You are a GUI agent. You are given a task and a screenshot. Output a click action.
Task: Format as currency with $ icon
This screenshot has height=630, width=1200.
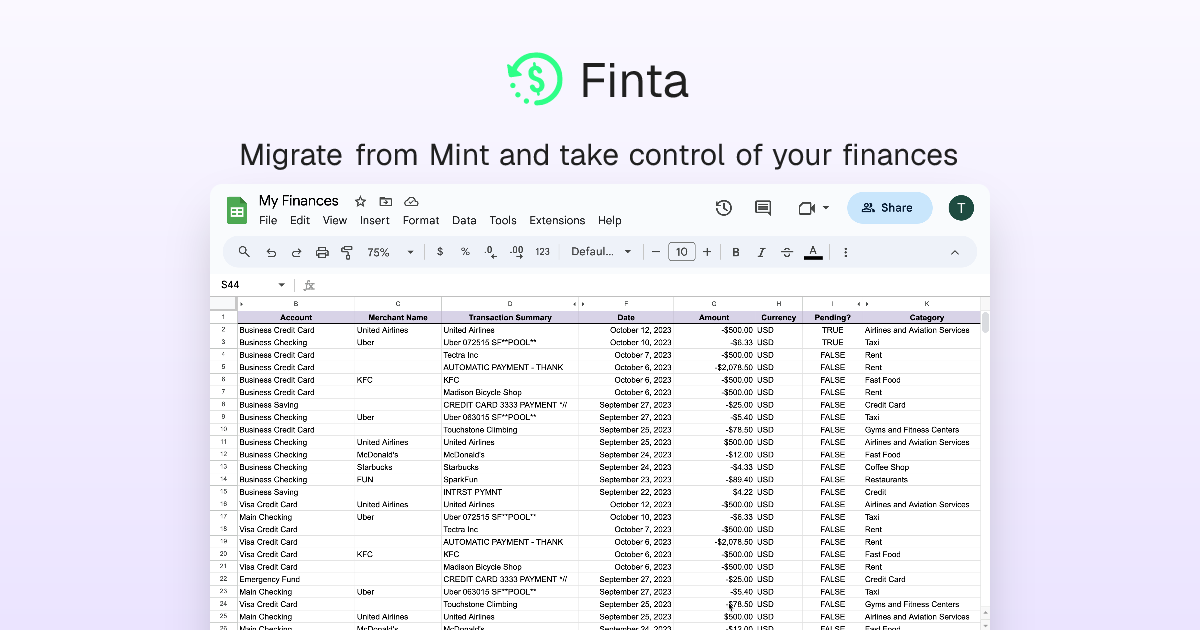440,252
